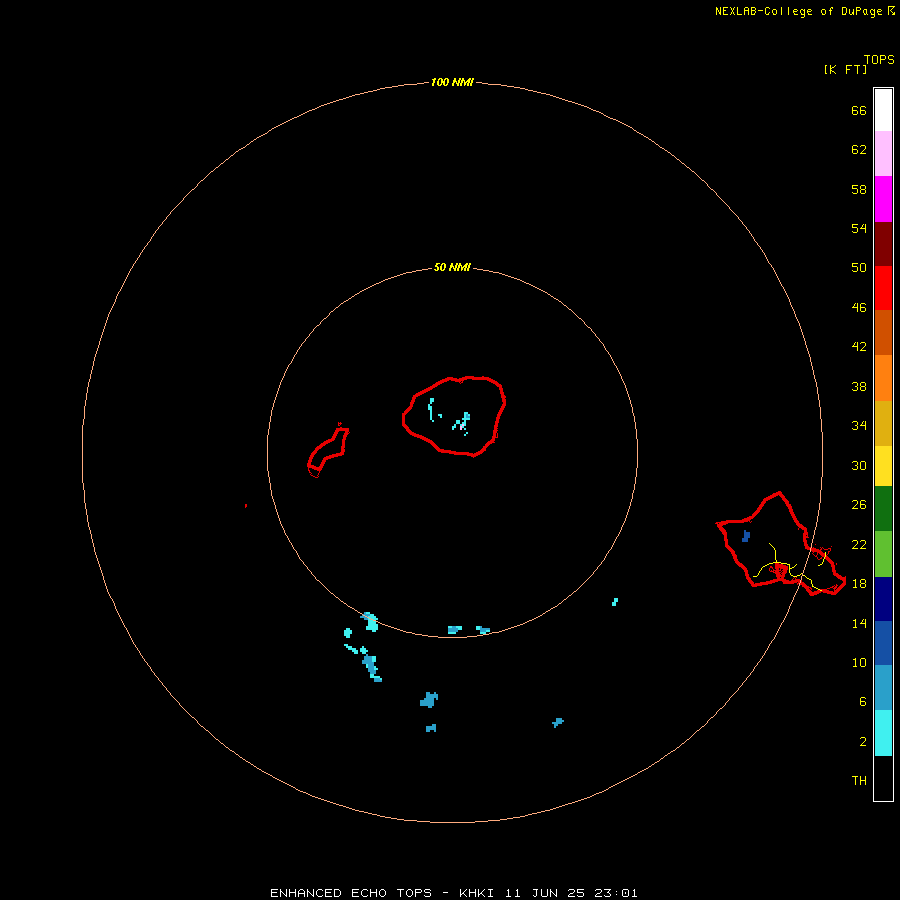Click the 46 legend value
This screenshot has height=900, width=900.
coord(859,308)
